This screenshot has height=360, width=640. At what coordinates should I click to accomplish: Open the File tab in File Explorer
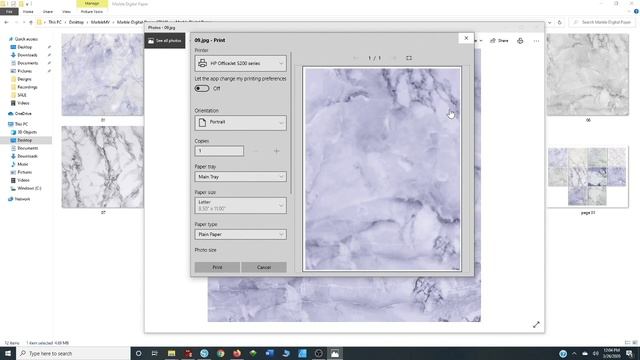[x=9, y=12]
